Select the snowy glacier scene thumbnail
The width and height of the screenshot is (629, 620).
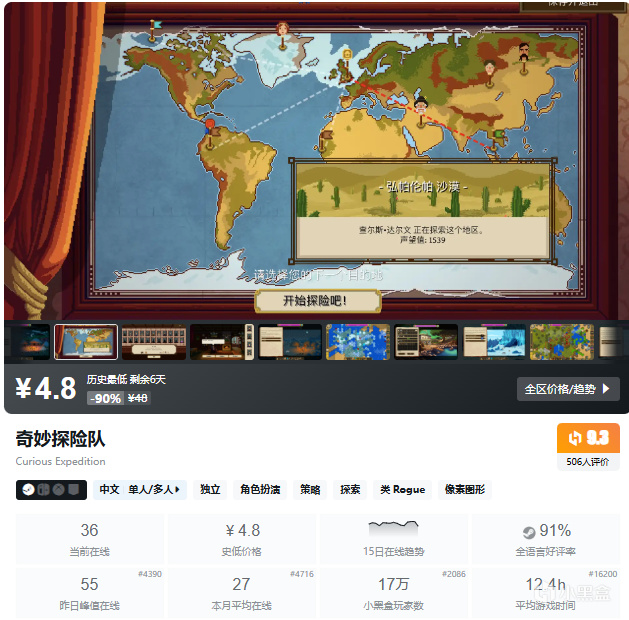coord(494,342)
